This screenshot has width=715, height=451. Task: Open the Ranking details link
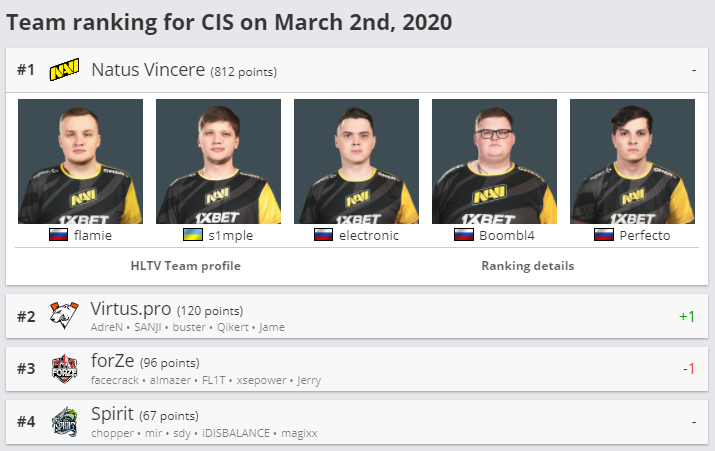[x=528, y=266]
